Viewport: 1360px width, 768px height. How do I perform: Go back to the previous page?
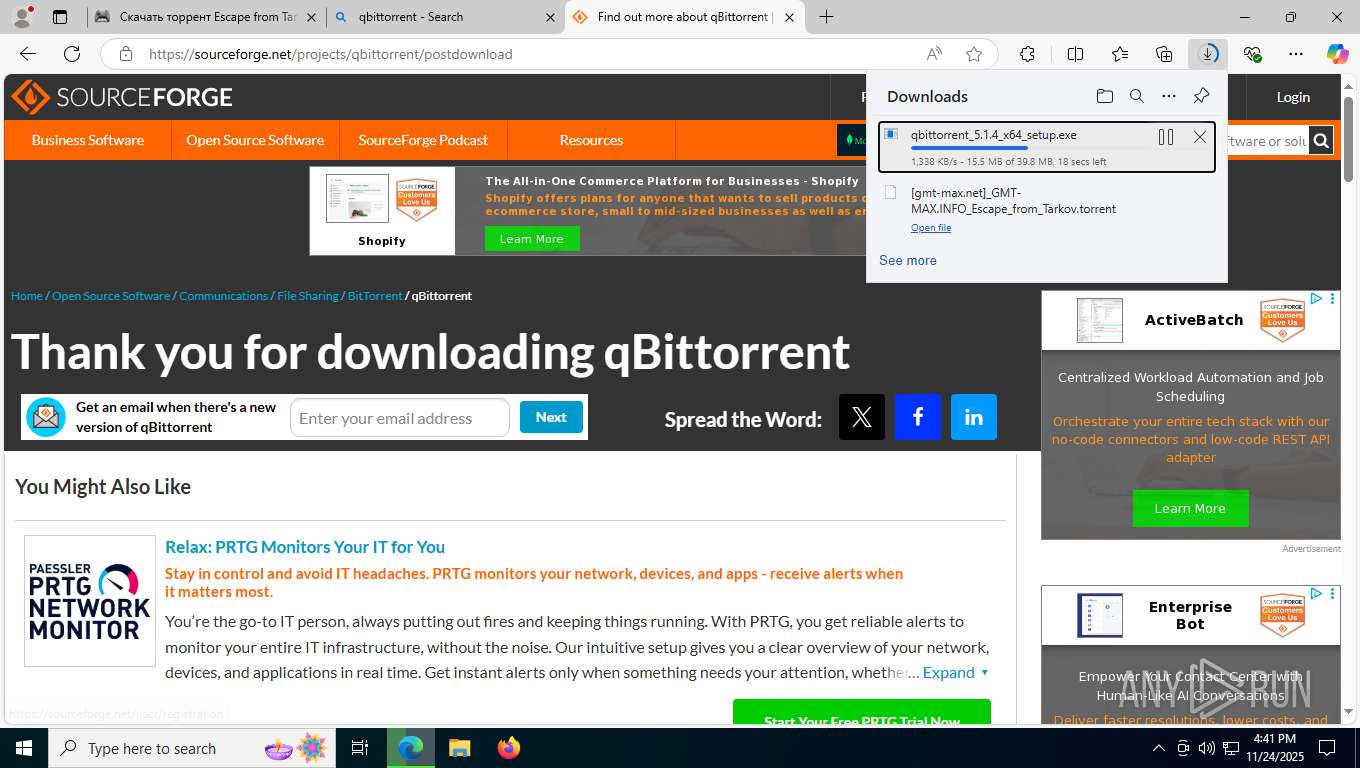28,54
